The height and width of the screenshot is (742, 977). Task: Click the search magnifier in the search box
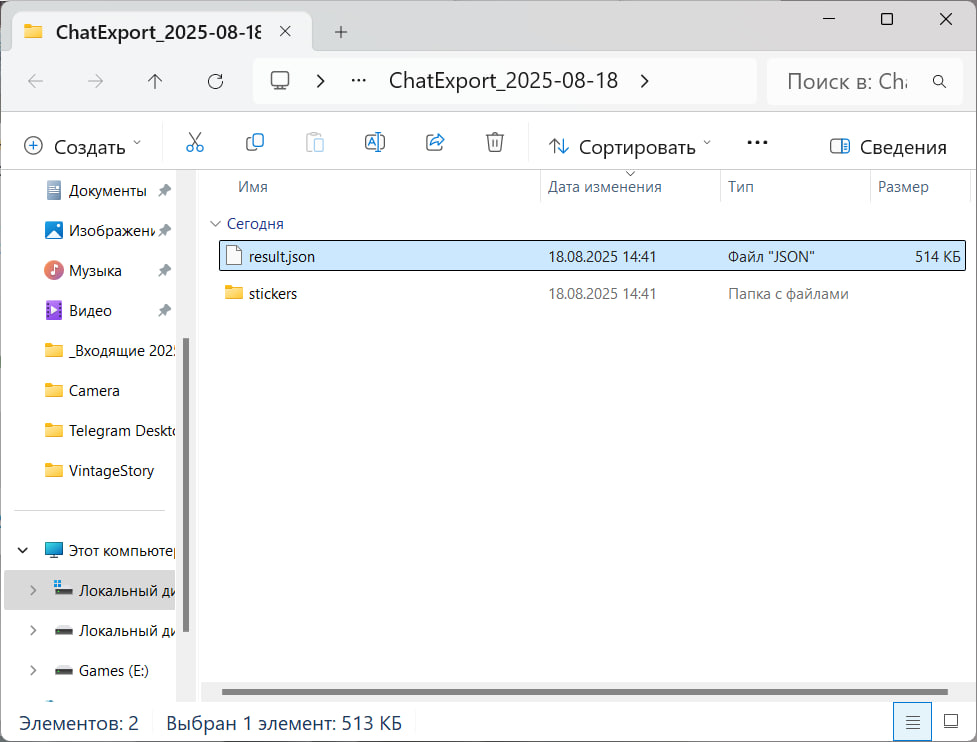click(x=938, y=81)
